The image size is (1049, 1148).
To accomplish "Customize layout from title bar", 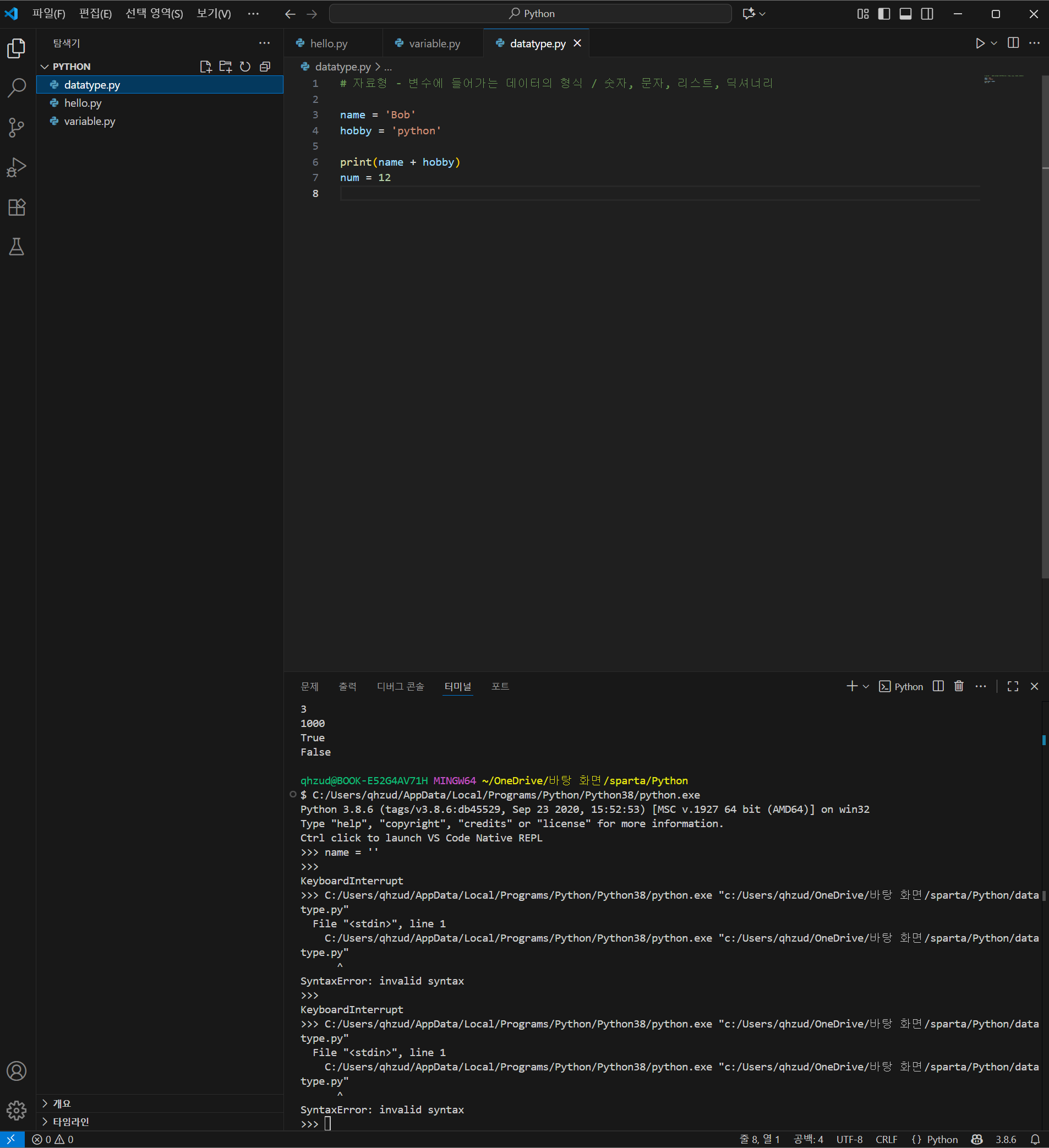I will pos(863,14).
